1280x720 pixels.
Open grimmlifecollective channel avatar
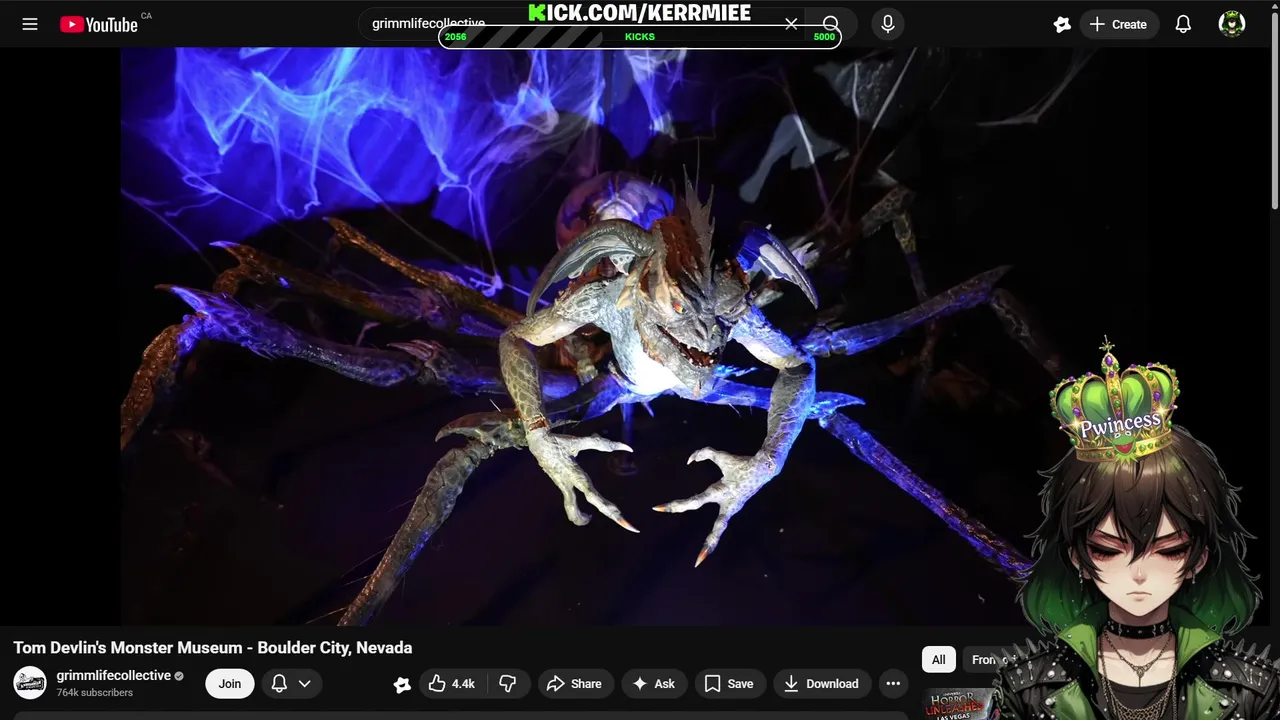(30, 683)
